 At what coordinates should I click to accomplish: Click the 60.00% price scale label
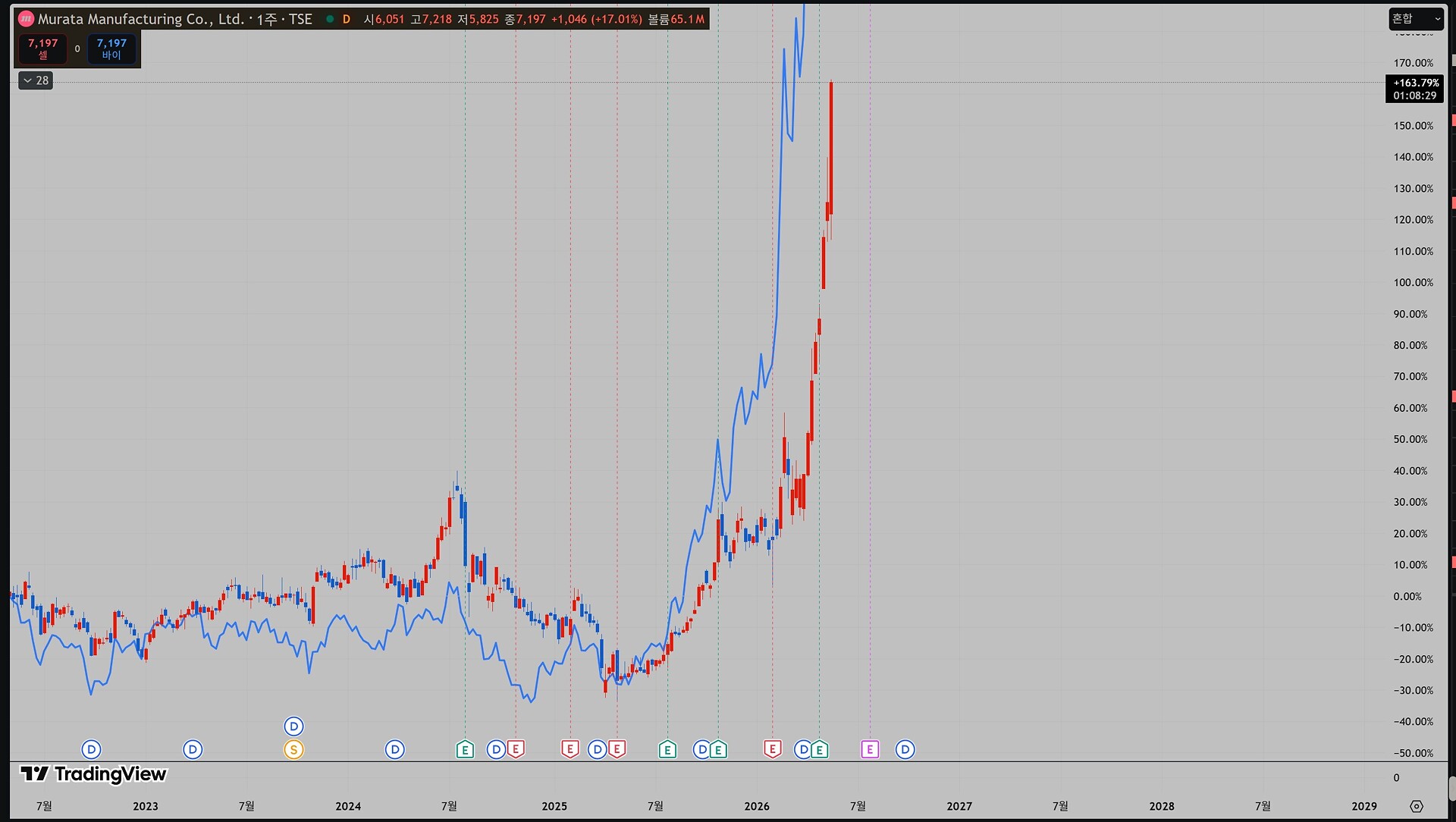1410,408
